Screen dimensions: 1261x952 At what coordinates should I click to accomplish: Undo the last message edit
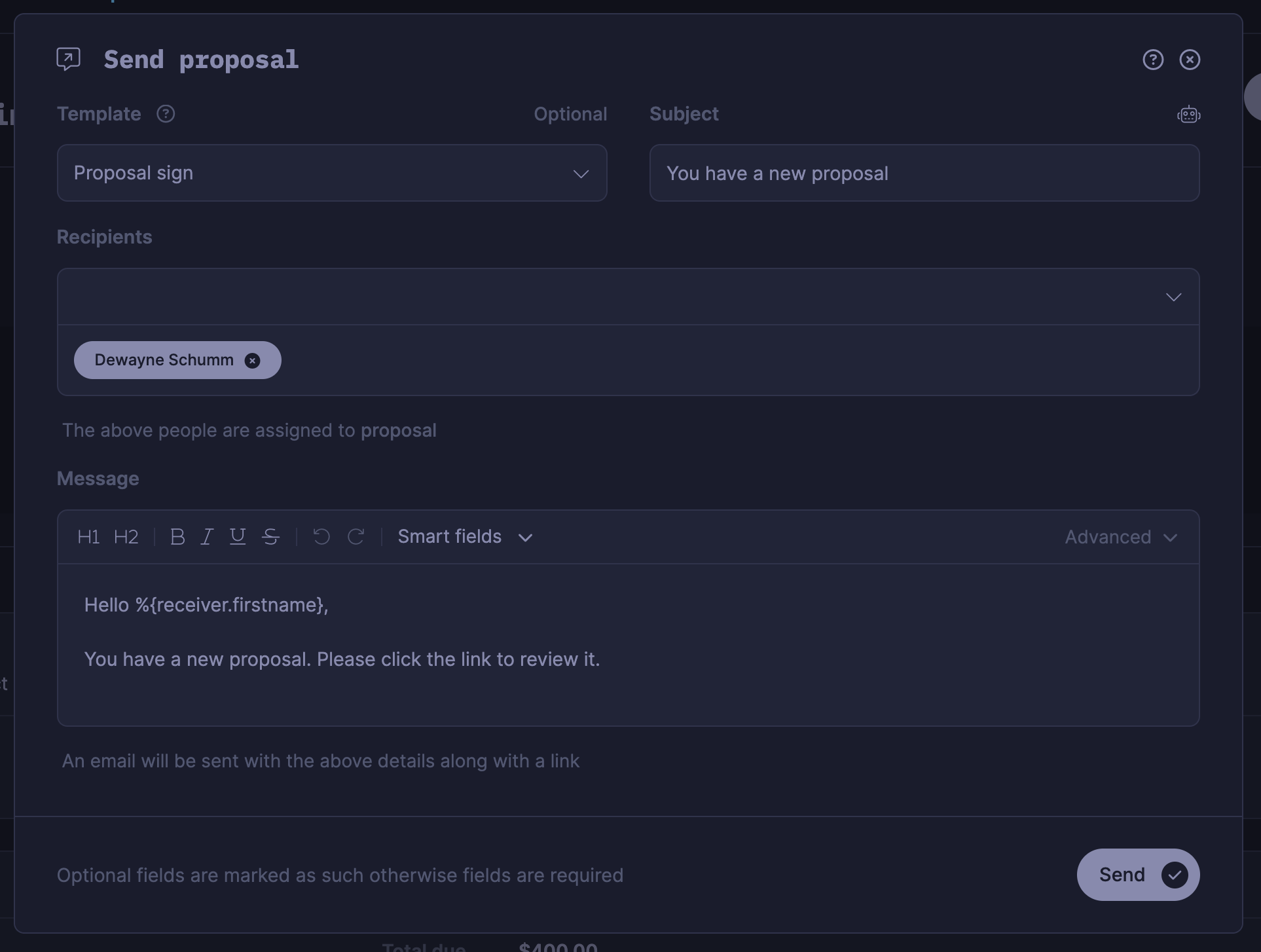(x=320, y=536)
